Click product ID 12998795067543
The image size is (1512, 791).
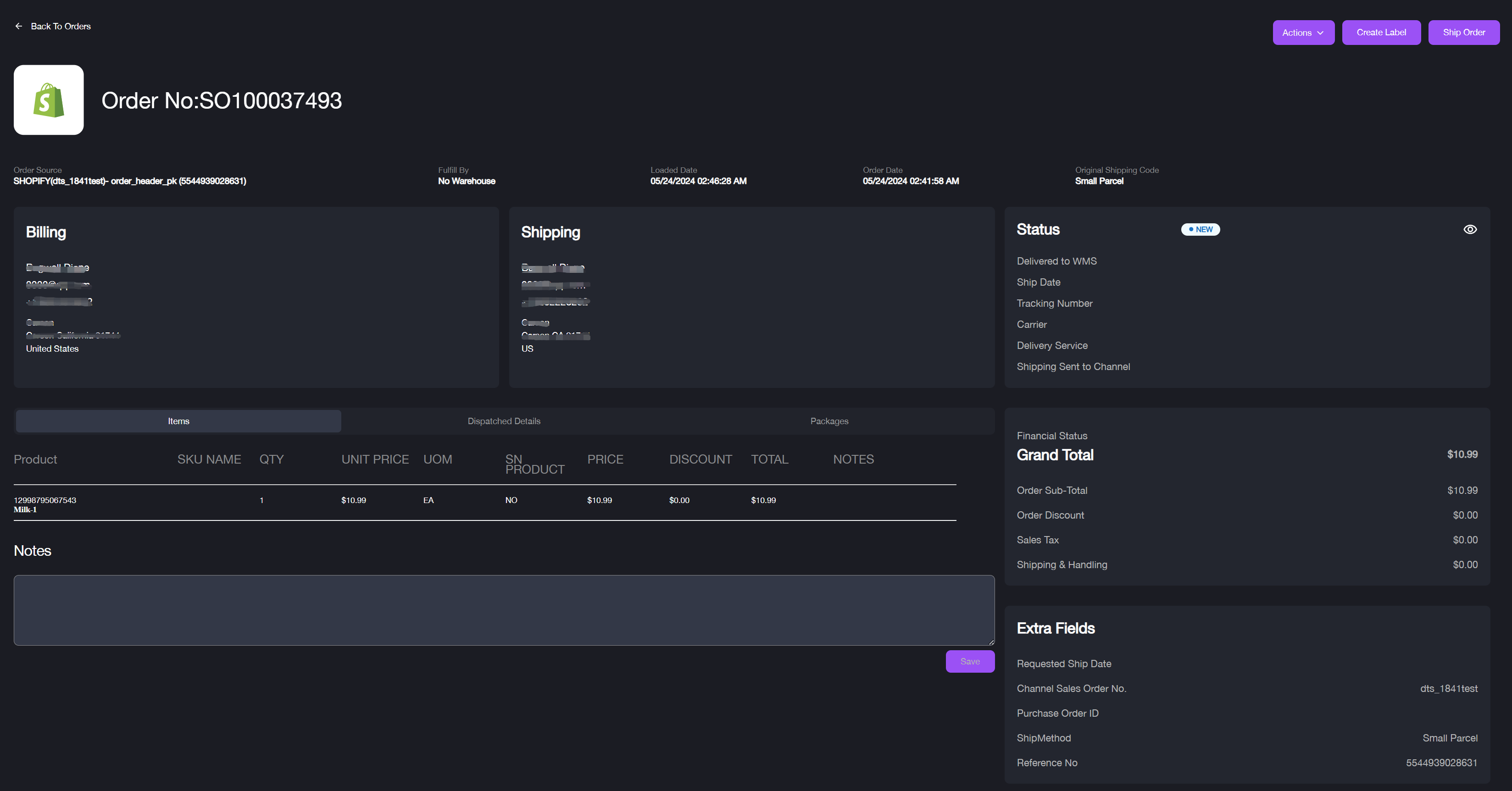[45, 500]
